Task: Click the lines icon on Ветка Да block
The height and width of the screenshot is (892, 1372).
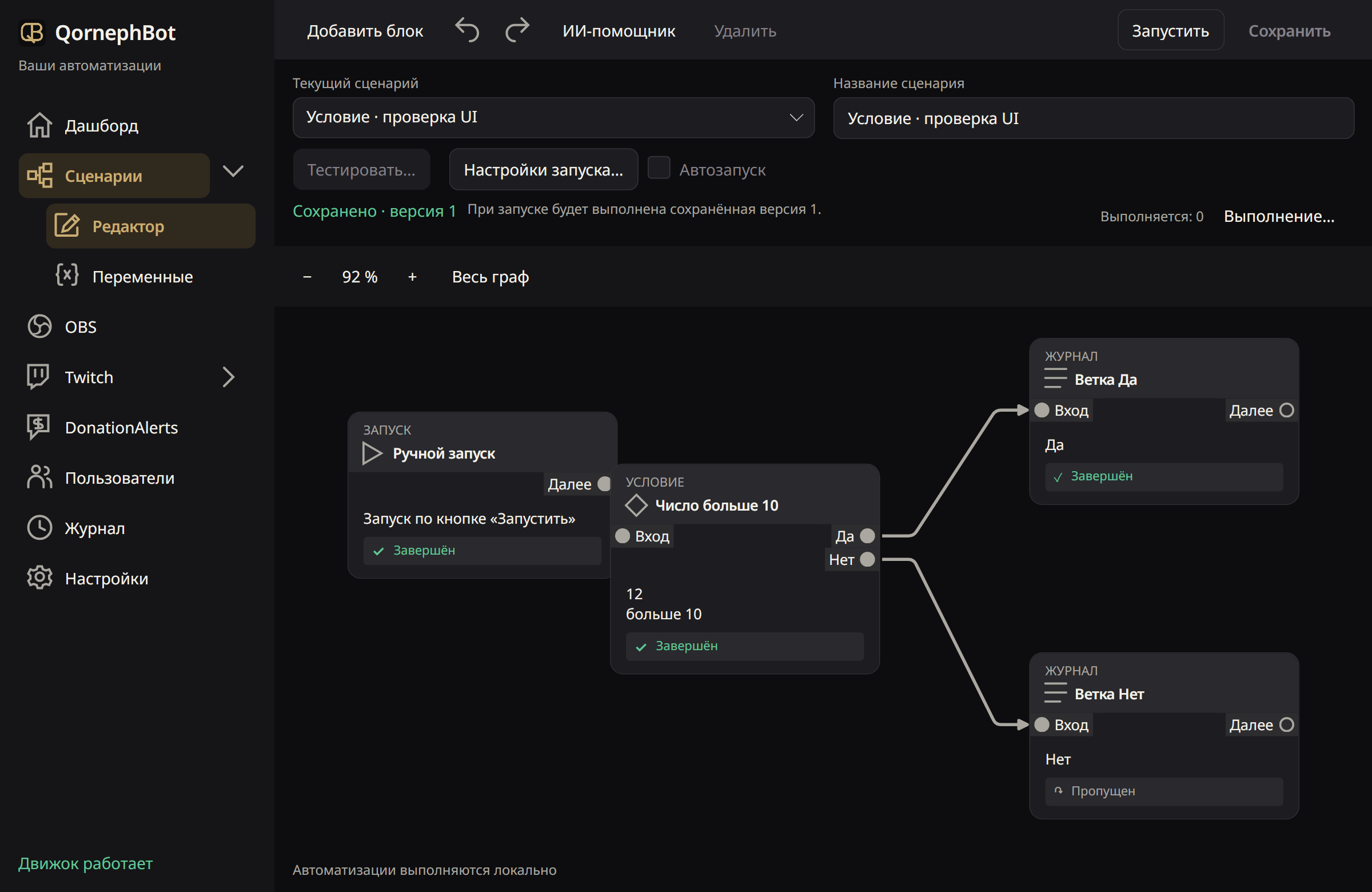Action: [x=1055, y=379]
